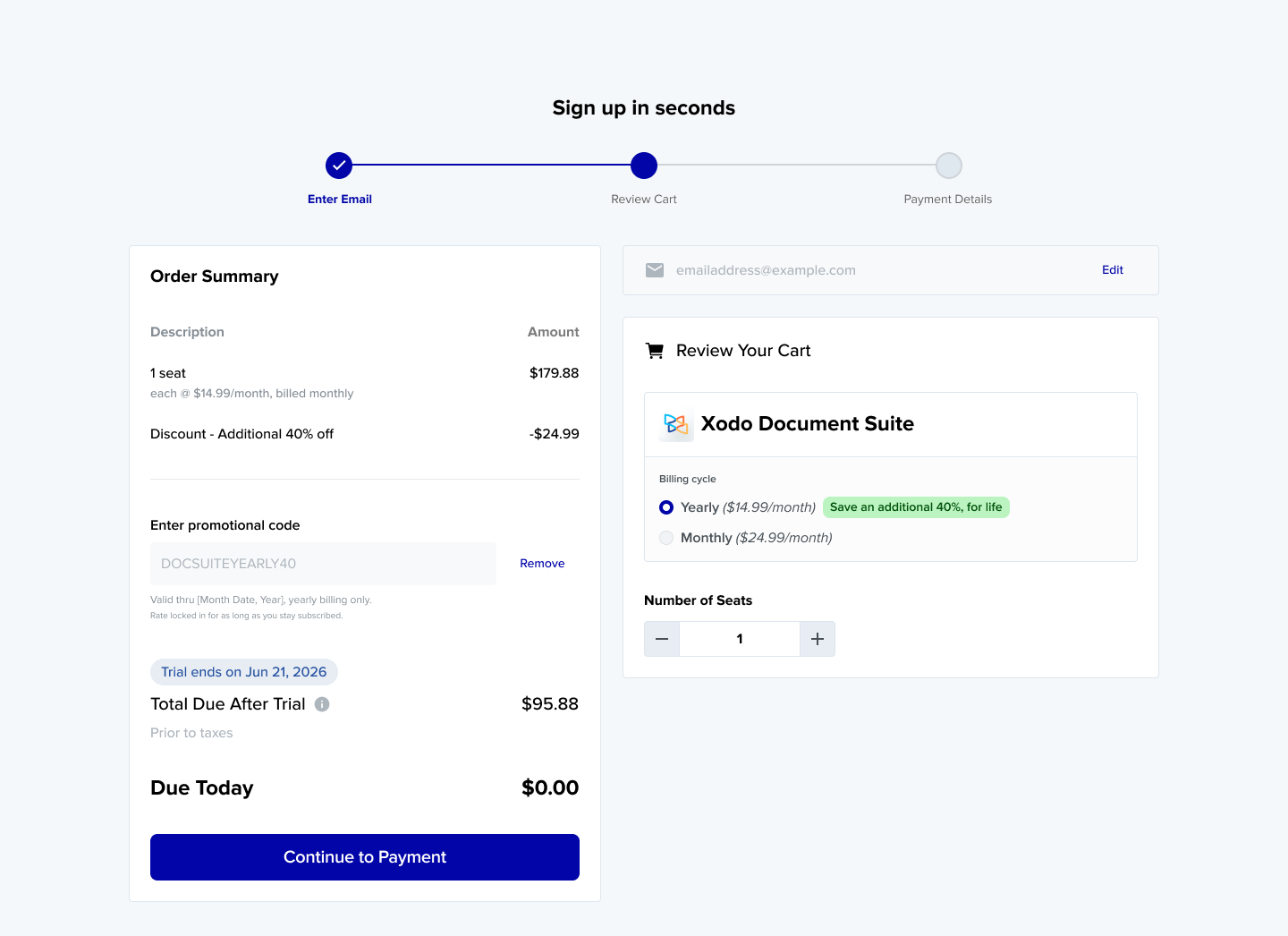Click the 'Valid thru' promo terms text
Image resolution: width=1288 pixels, height=936 pixels.
coord(261,600)
